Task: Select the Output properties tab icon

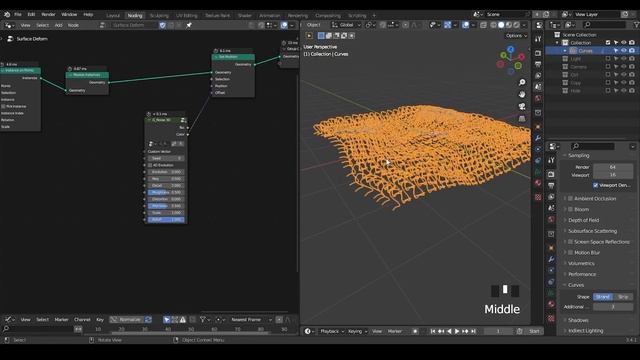Action: pyautogui.click(x=551, y=186)
